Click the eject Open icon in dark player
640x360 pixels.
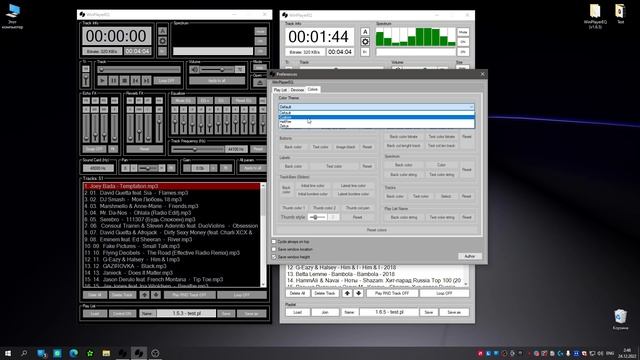pos(260,83)
